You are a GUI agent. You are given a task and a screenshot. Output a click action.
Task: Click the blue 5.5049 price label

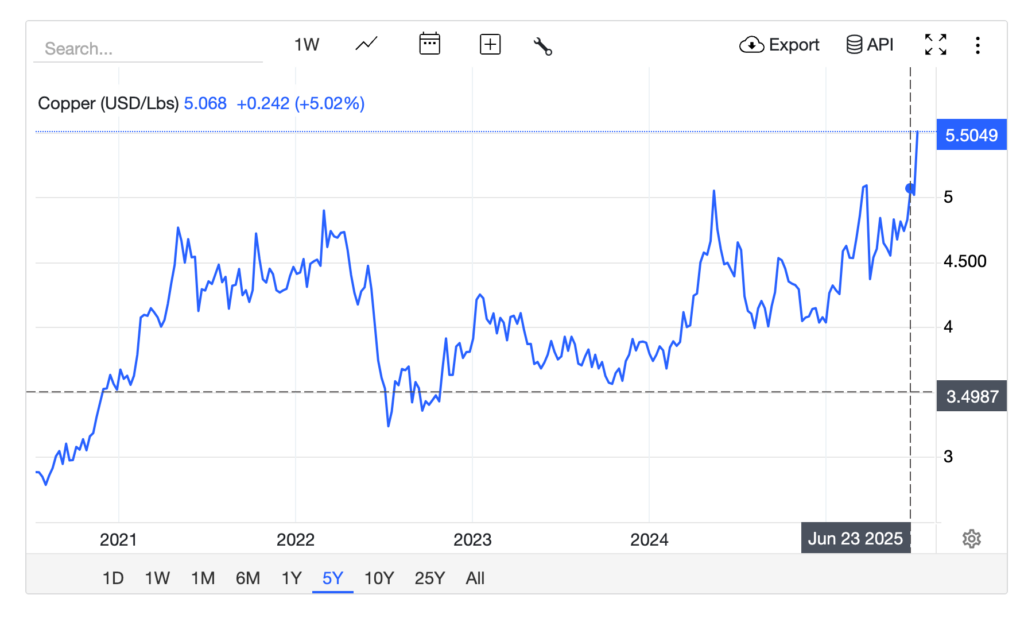[969, 135]
